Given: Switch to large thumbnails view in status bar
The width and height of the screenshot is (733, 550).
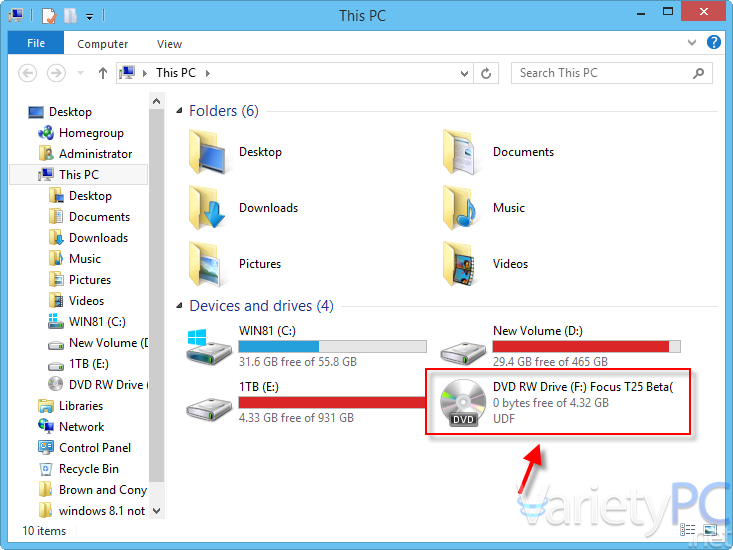Looking at the screenshot, I should pos(710,530).
